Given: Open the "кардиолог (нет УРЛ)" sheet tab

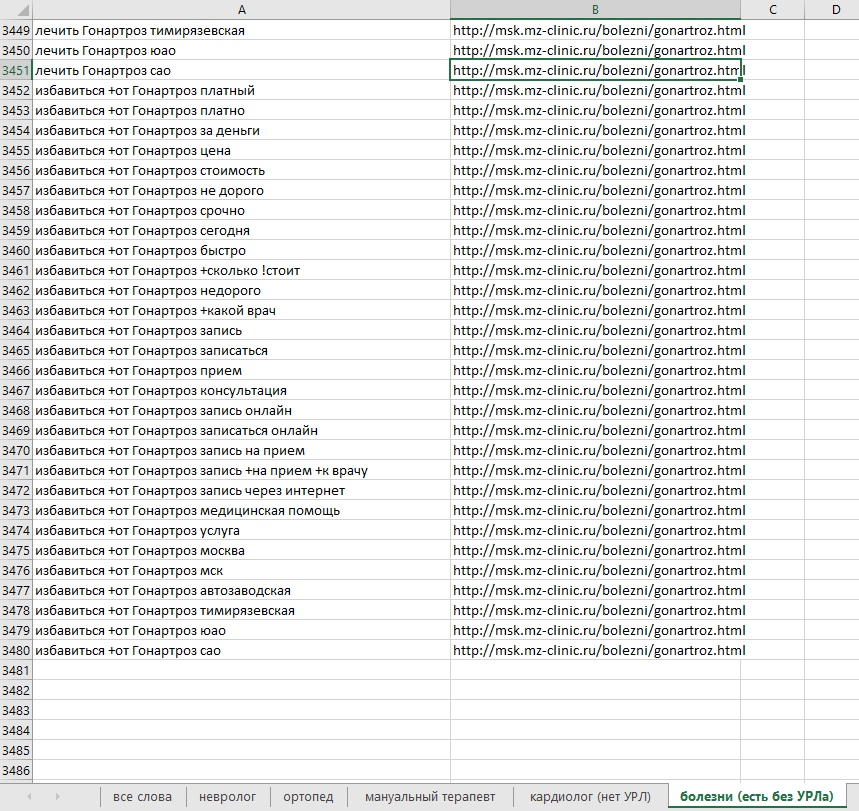Looking at the screenshot, I should [x=590, y=796].
